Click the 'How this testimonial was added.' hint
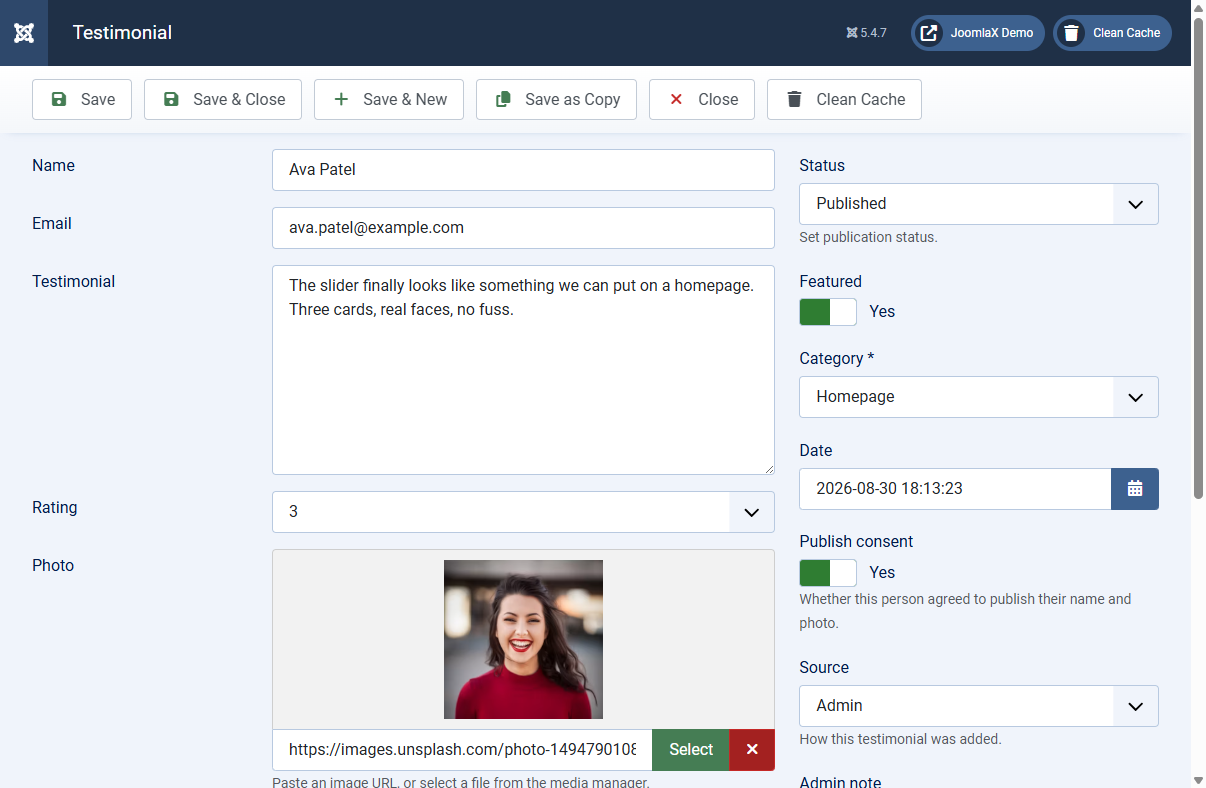 coord(900,740)
